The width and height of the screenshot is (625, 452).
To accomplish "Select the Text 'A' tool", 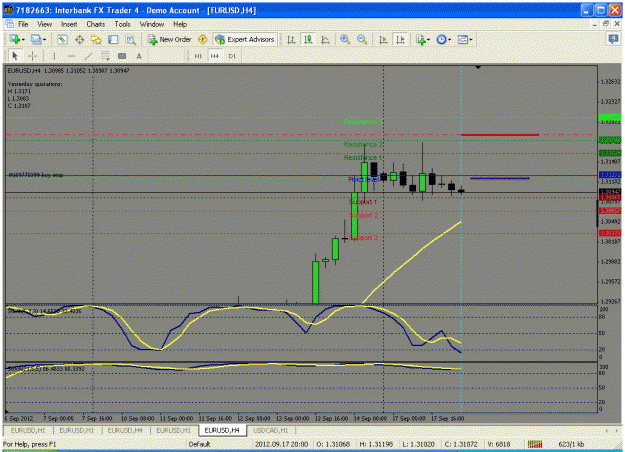I will 139,56.
